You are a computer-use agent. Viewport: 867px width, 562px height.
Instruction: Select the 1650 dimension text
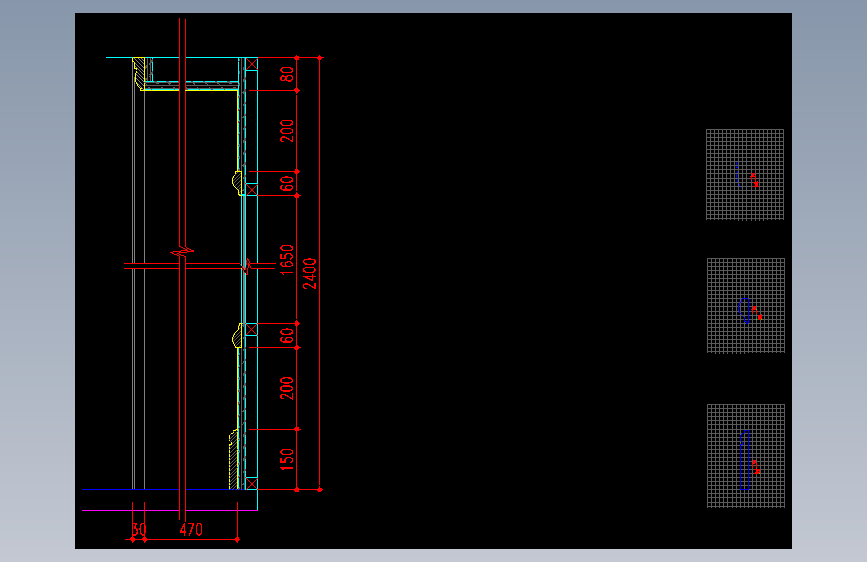pos(286,259)
